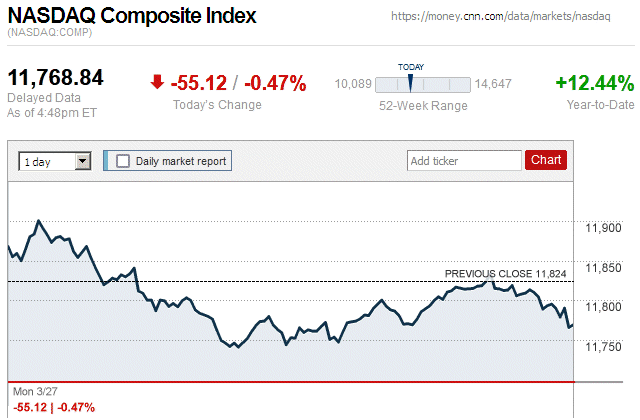Select the NASDAQ Composite Index heading
Viewport: 640px width, 420px height.
coord(131,16)
